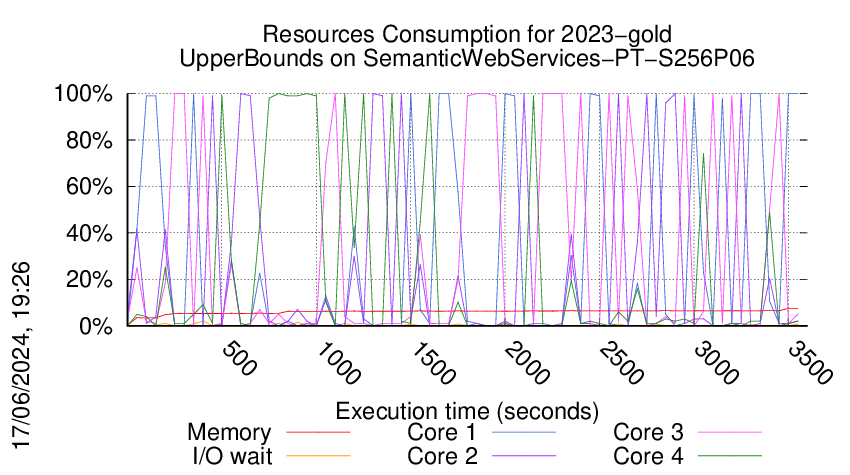This screenshot has height=475, width=850.
Task: Click the 'Execution time (seconds)' axis title
Action: [467, 411]
